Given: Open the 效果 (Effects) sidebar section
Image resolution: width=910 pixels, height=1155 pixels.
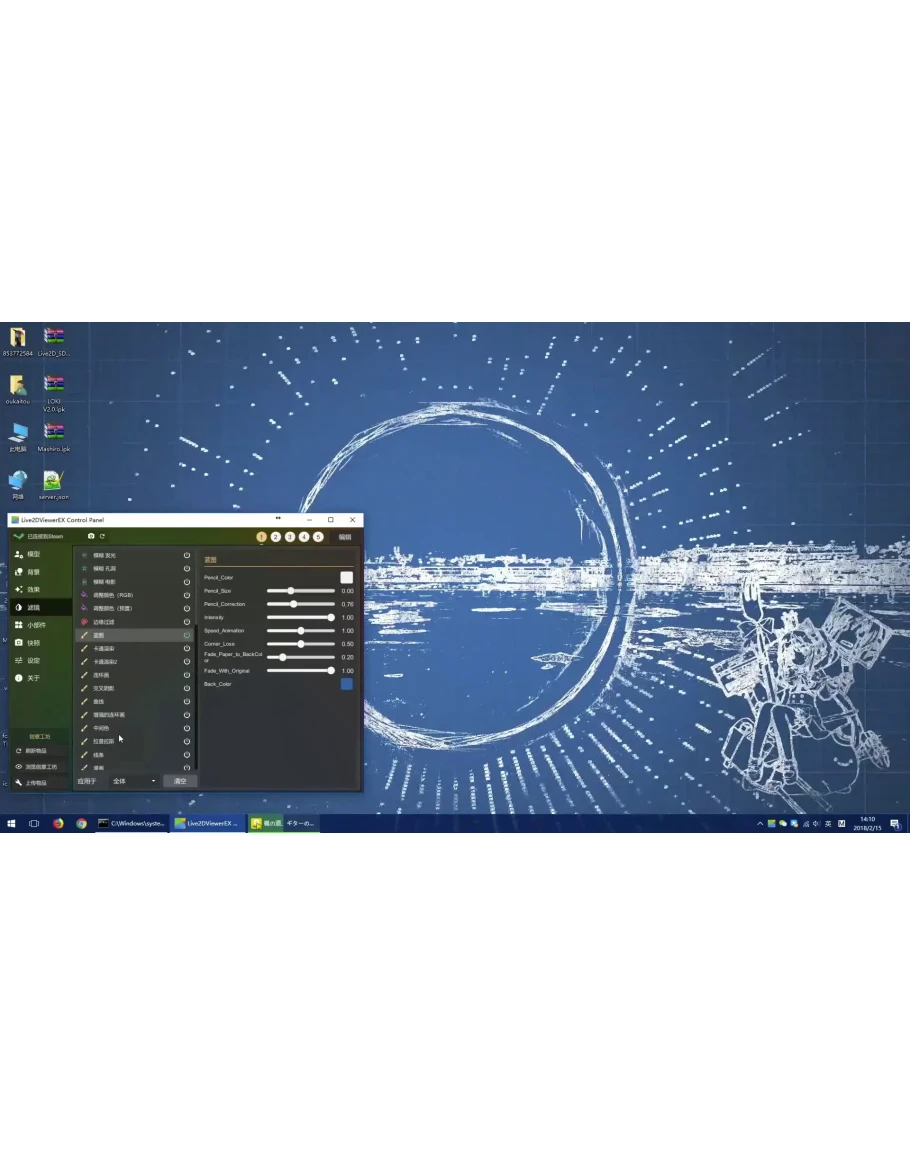Looking at the screenshot, I should click(34, 590).
